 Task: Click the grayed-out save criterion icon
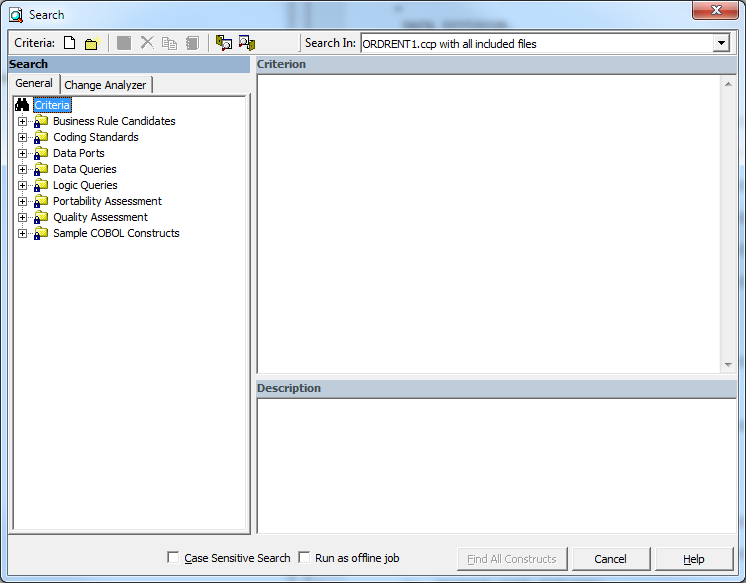(124, 43)
